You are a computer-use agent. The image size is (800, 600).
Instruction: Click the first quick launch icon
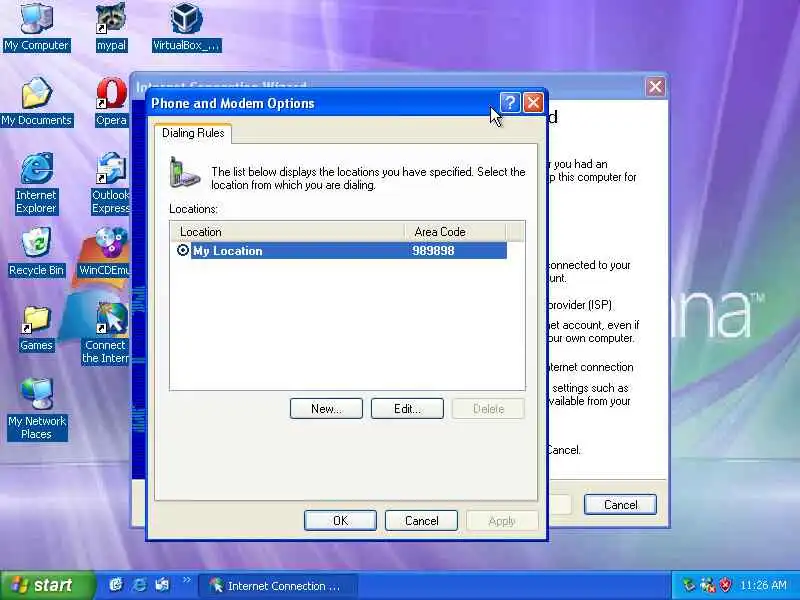[x=116, y=585]
